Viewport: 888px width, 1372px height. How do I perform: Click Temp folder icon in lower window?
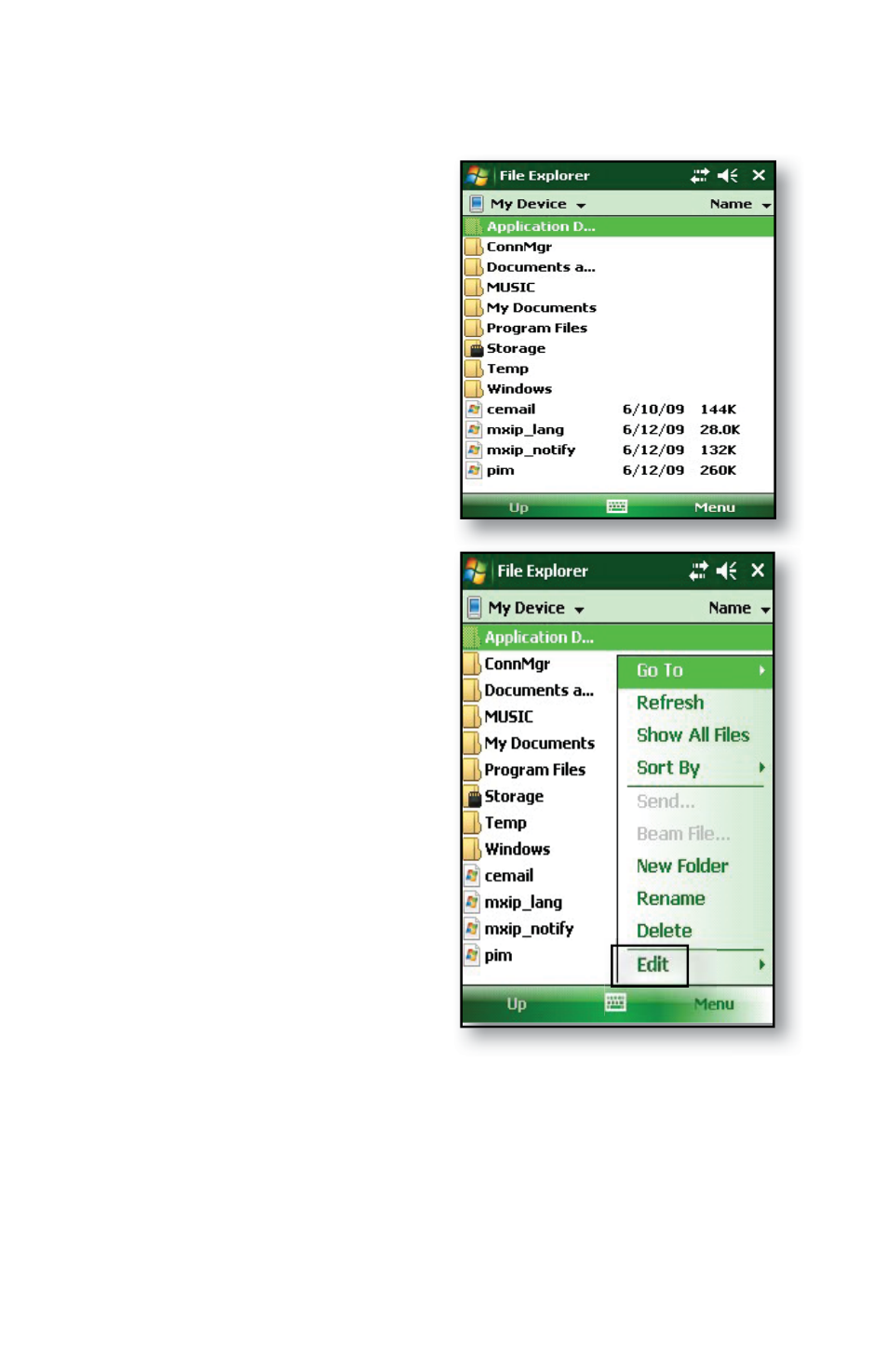pos(472,823)
